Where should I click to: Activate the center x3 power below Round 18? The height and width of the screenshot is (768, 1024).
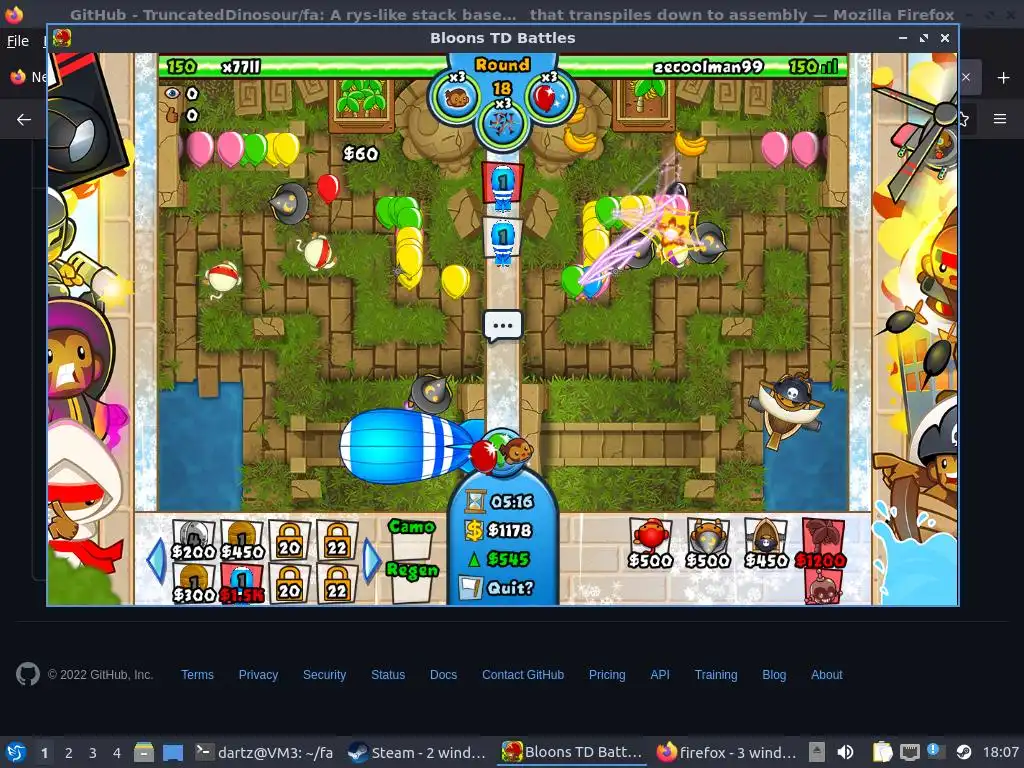click(x=502, y=122)
